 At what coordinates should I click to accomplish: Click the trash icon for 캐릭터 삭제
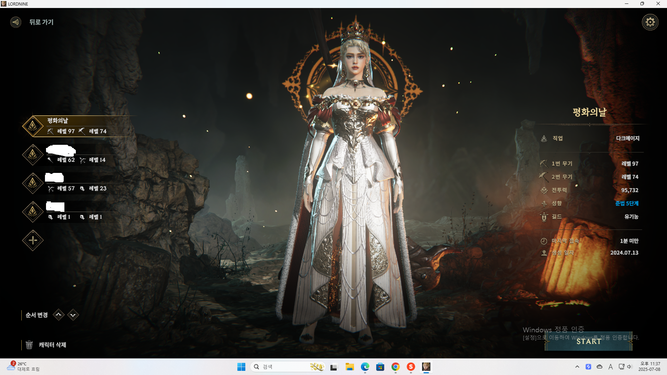pos(29,344)
